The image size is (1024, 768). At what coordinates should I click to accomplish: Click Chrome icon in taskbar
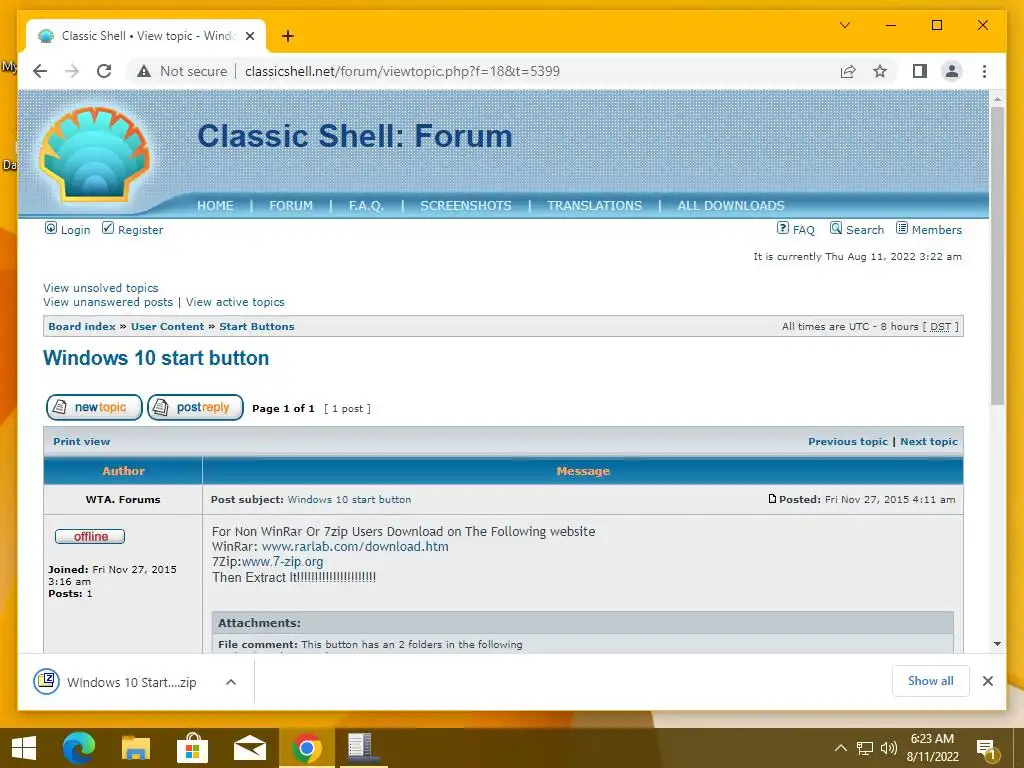pyautogui.click(x=306, y=748)
